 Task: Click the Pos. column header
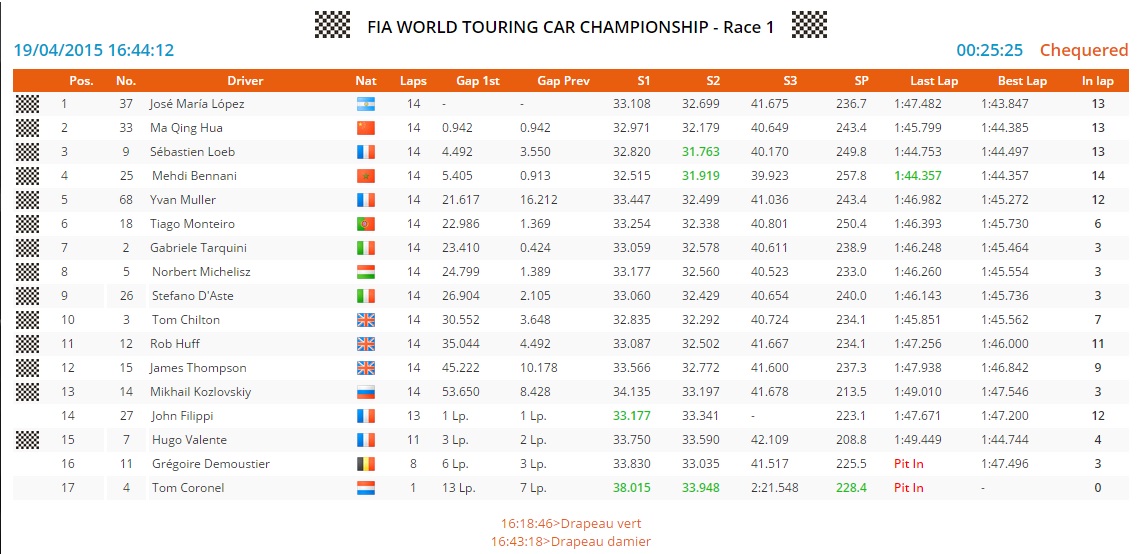[x=81, y=81]
